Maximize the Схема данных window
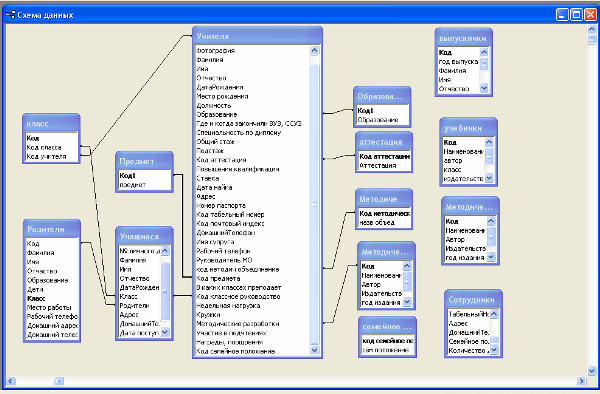The width and height of the screenshot is (600, 394). pos(576,15)
